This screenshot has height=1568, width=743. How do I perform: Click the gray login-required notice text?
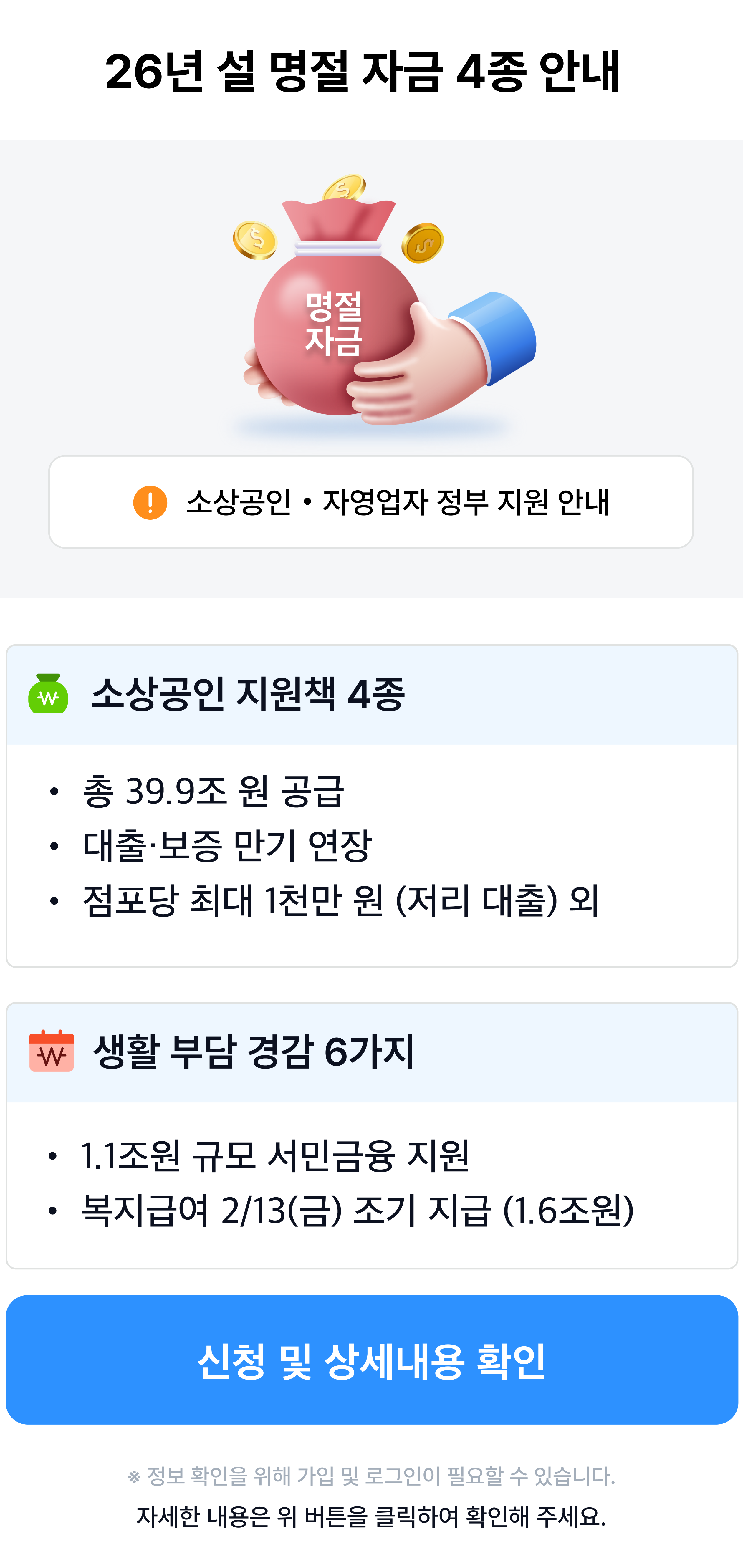(x=371, y=1476)
